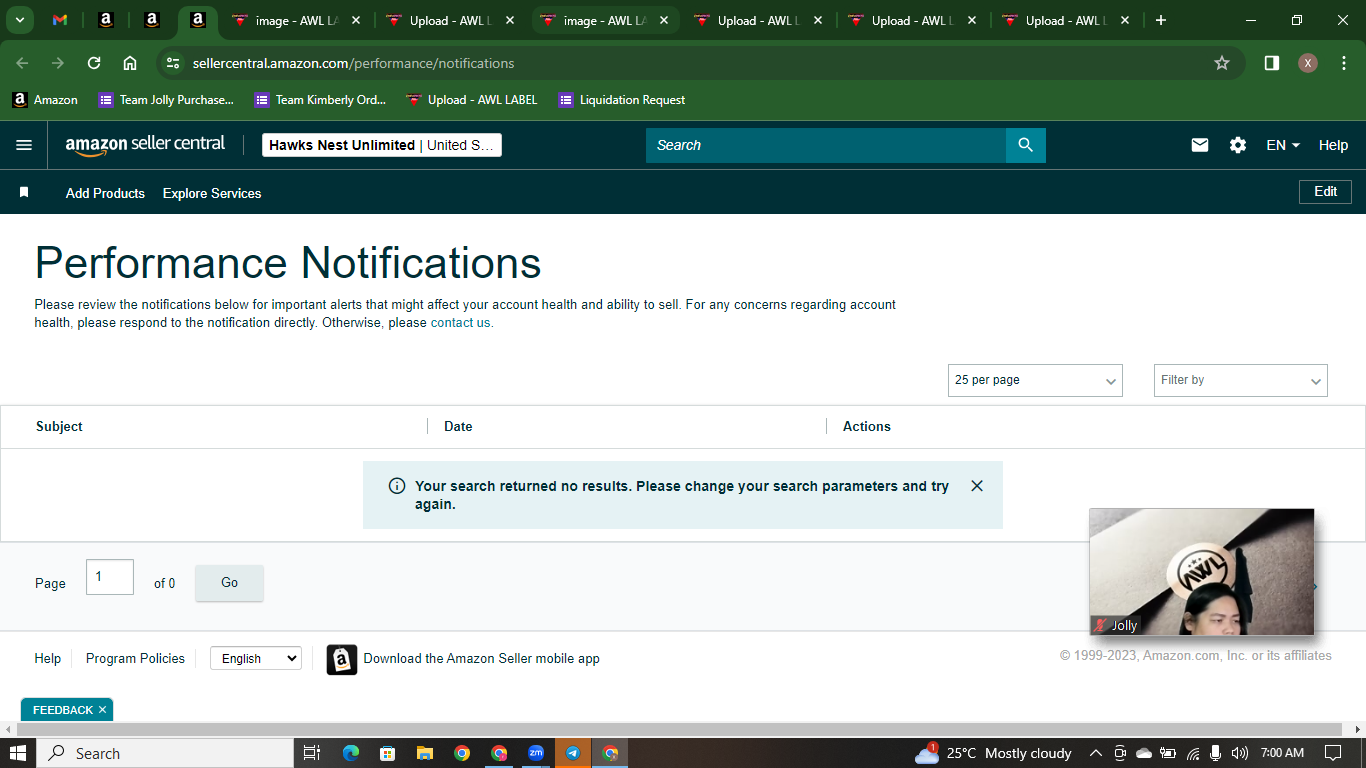
Task: Open Zoom from the taskbar
Action: pos(536,753)
